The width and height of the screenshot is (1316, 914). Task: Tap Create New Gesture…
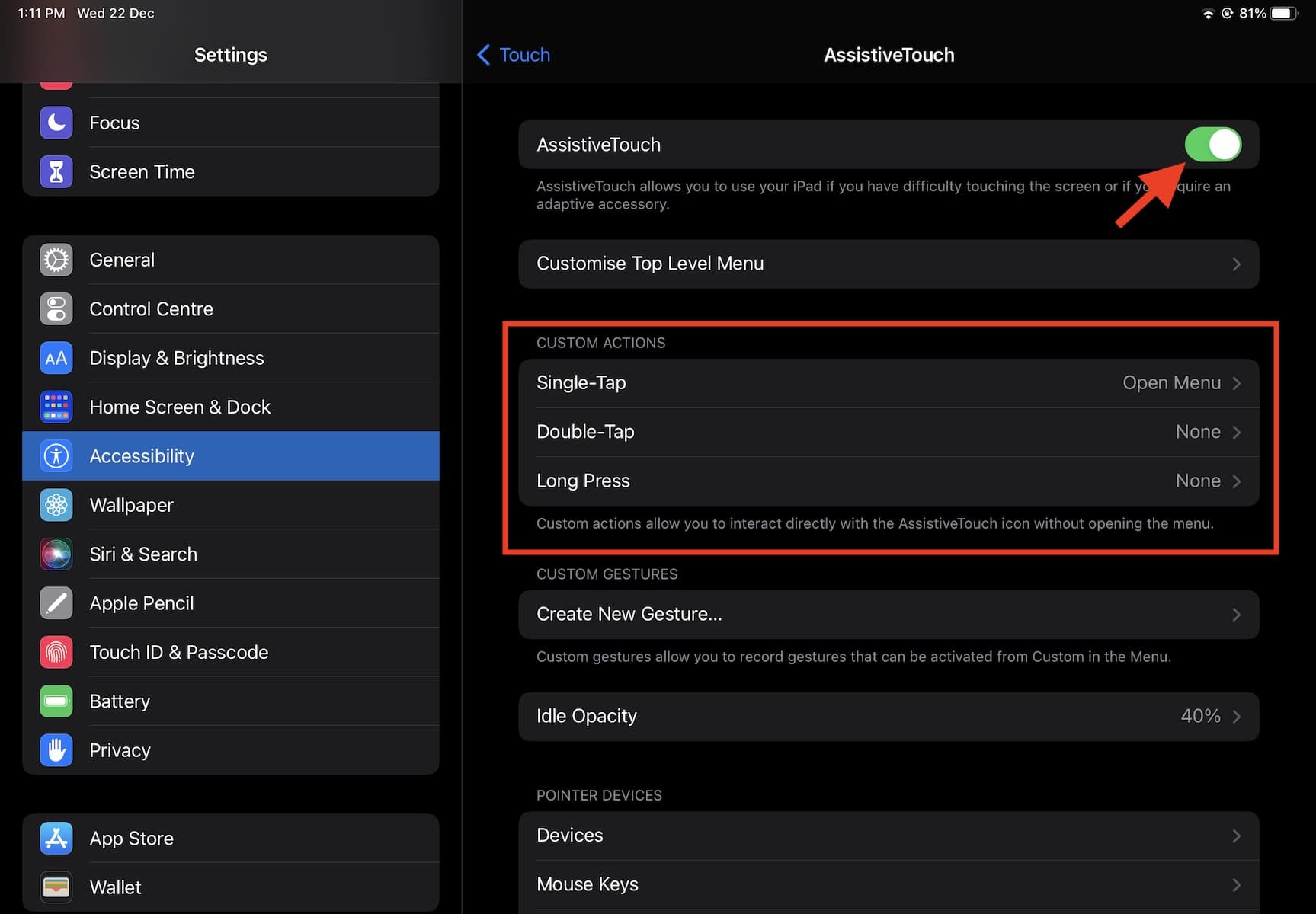coord(888,615)
